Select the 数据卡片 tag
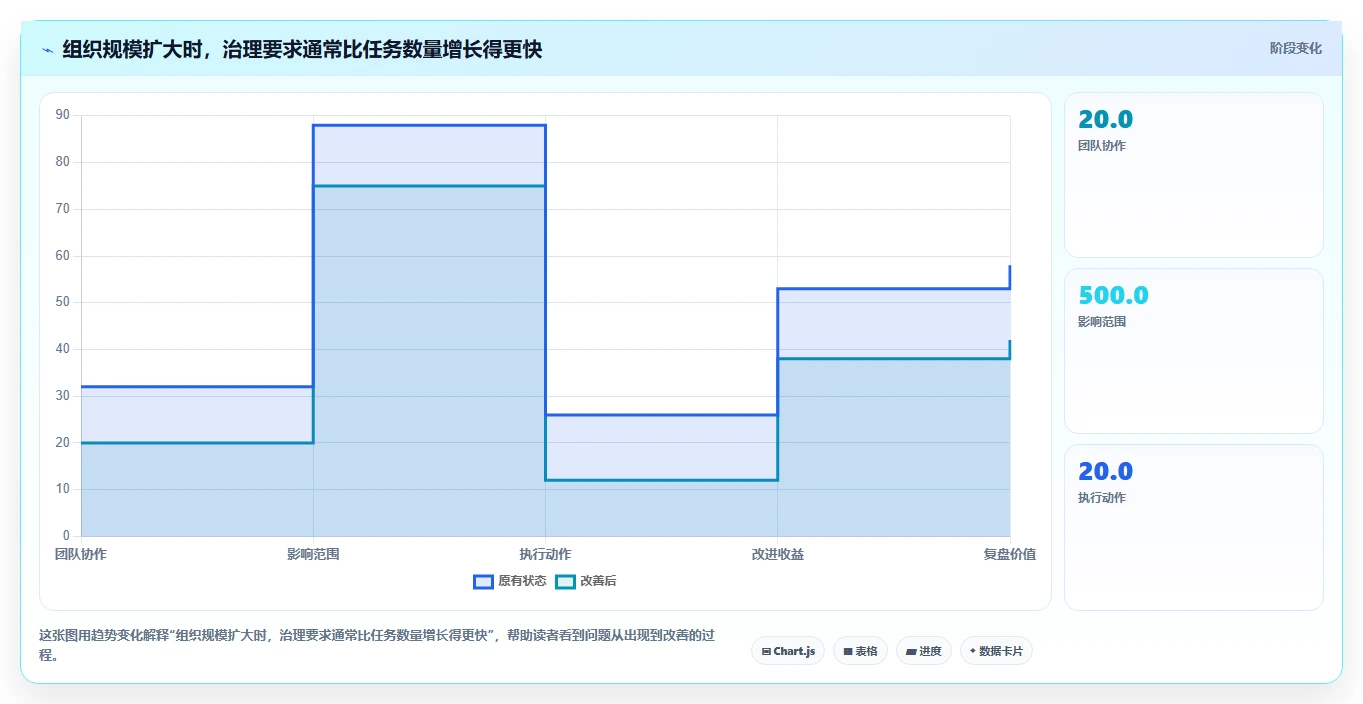Viewport: 1363px width, 704px height. 996,651
